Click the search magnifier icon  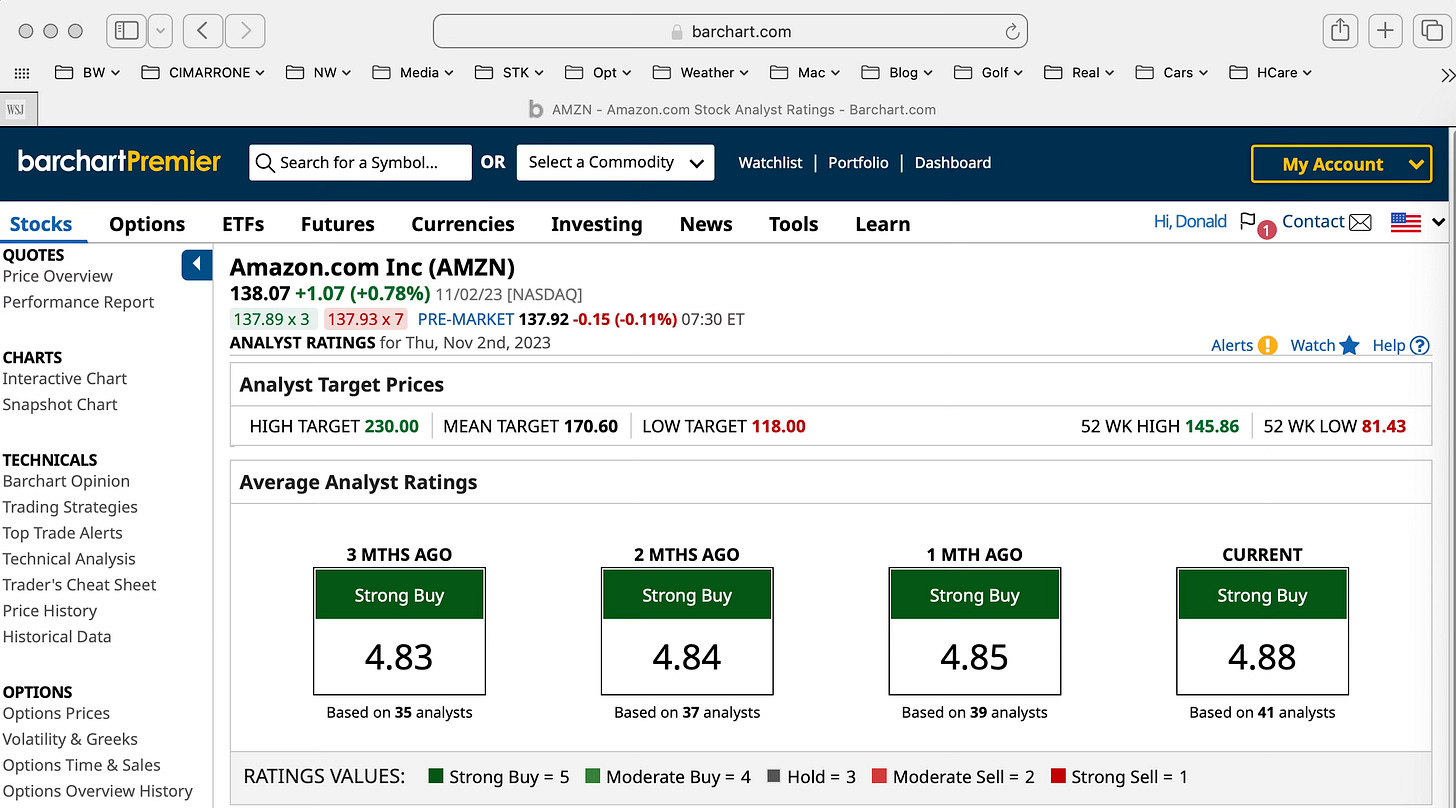click(x=265, y=163)
